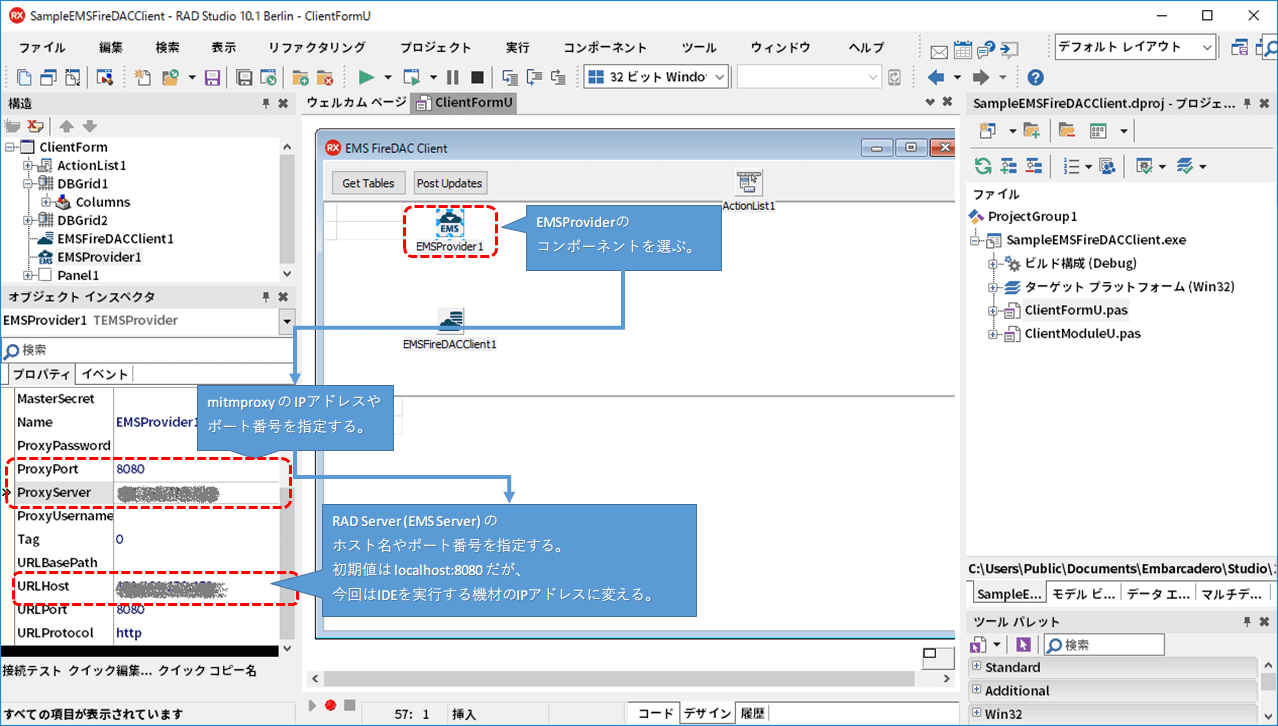Click the Step Over debug icon
Viewport: 1278px width, 726px height.
point(534,77)
